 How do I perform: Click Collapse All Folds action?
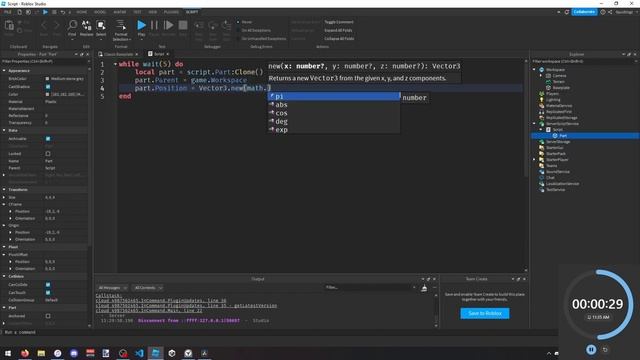tap(339, 38)
